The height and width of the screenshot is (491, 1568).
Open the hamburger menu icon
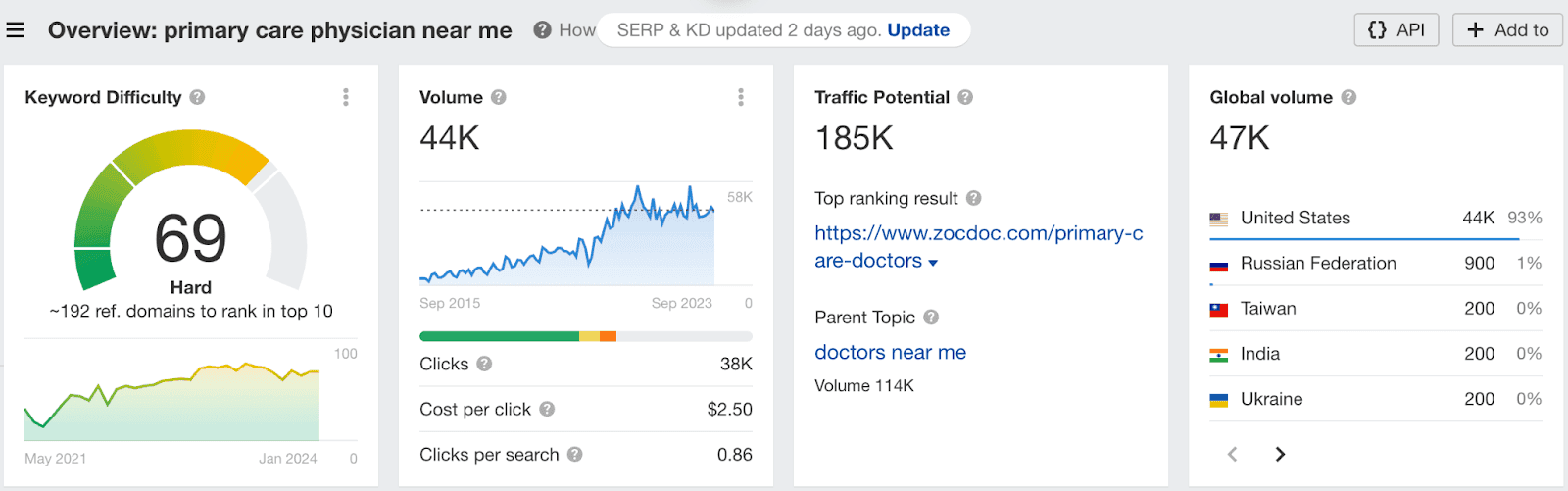(x=16, y=30)
